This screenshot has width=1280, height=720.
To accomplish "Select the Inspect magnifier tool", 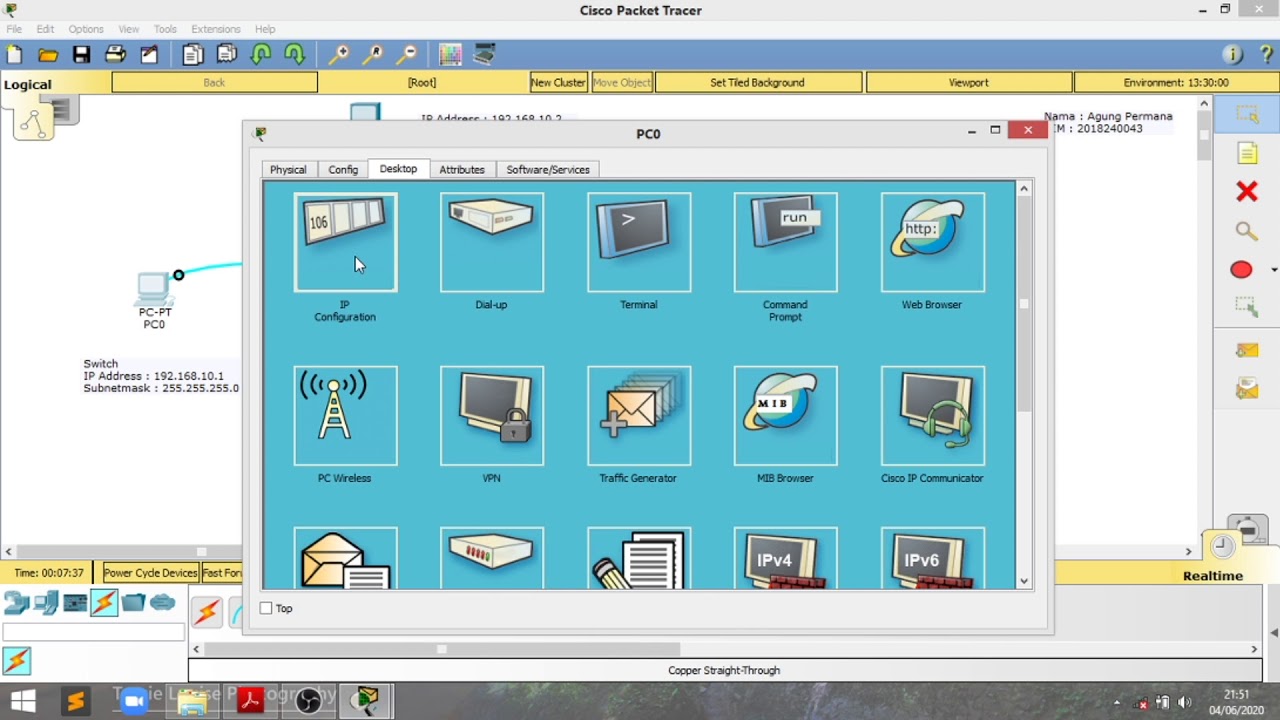I will (1246, 231).
